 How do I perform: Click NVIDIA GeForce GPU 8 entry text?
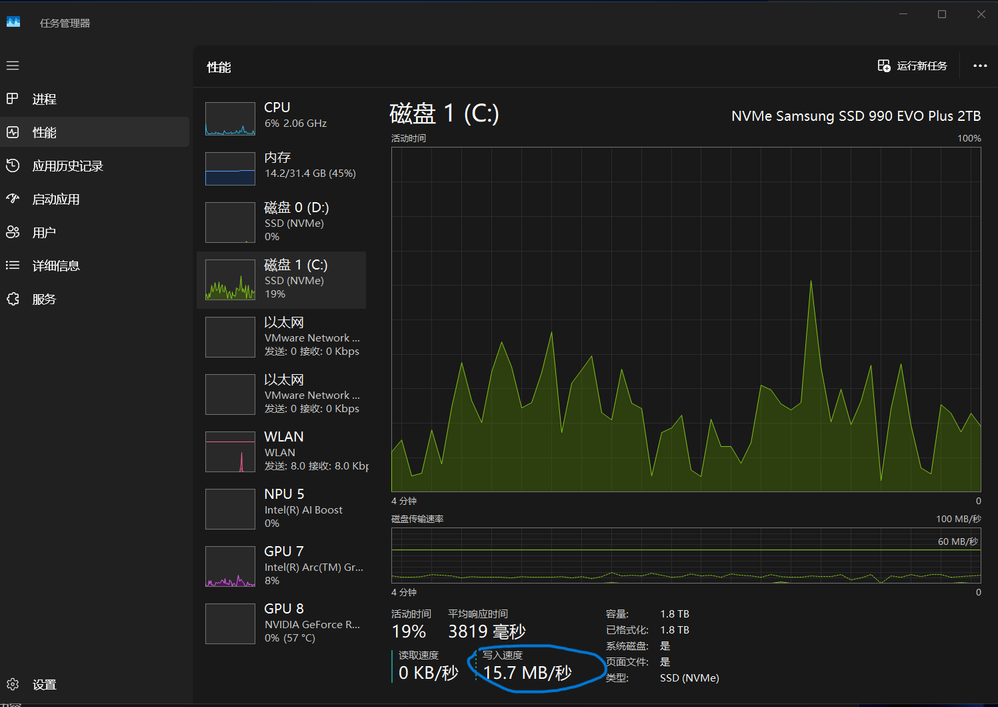(312, 624)
